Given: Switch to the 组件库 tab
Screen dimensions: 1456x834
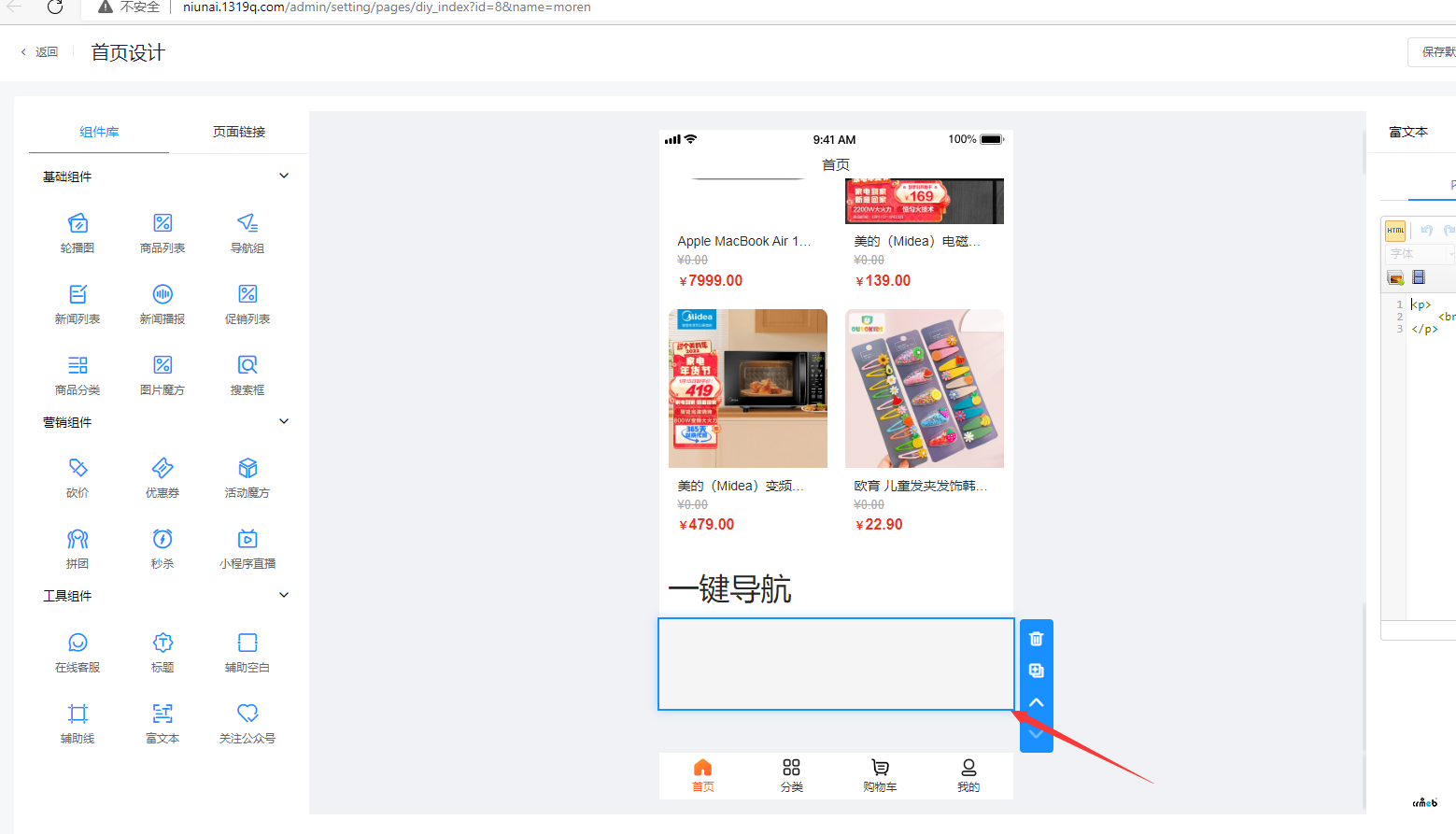Looking at the screenshot, I should 99,132.
